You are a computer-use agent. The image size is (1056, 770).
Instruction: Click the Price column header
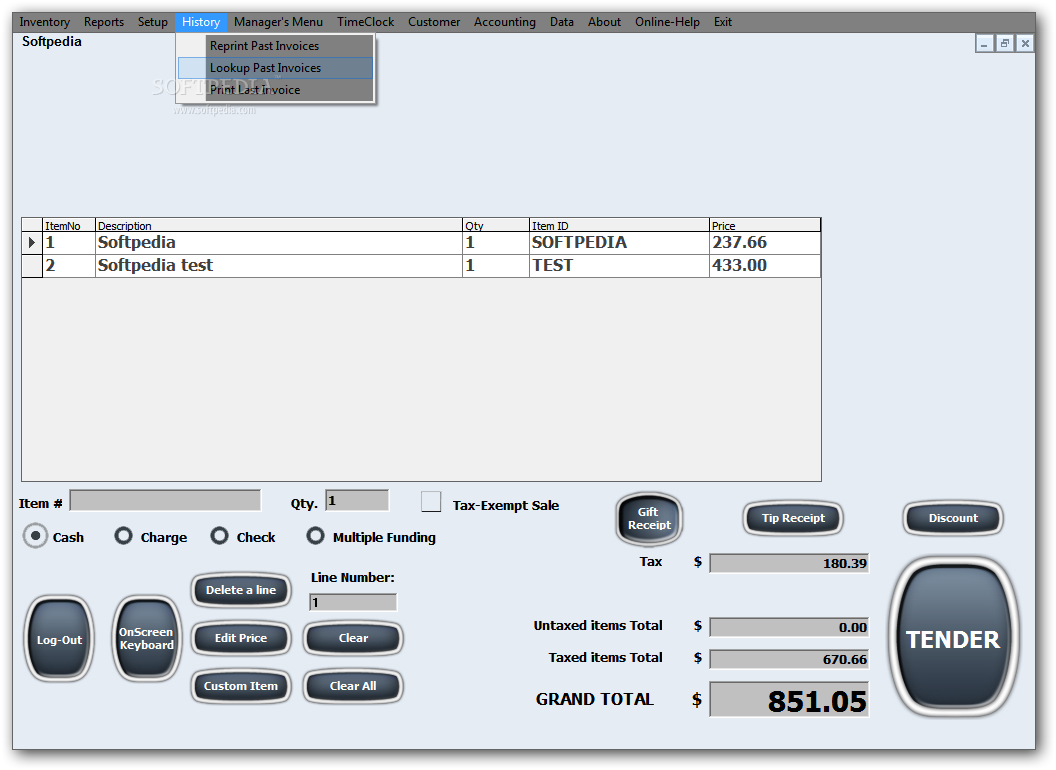(765, 226)
